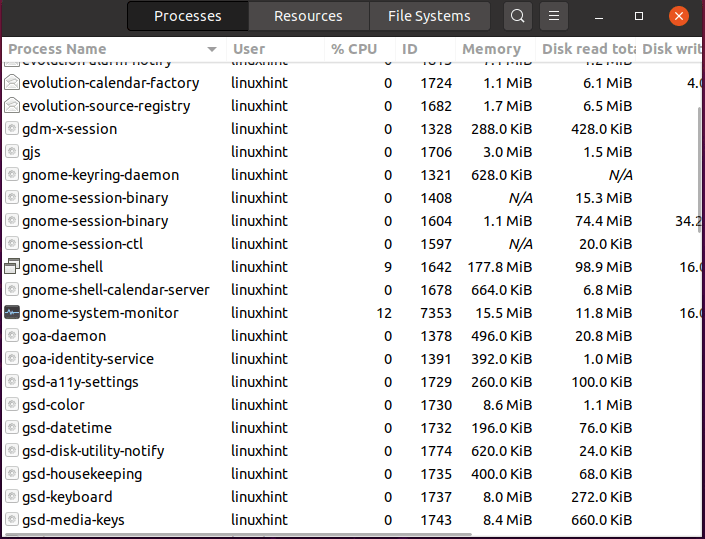
Task: Select the evolution-calendar-factory process name
Action: point(111,83)
